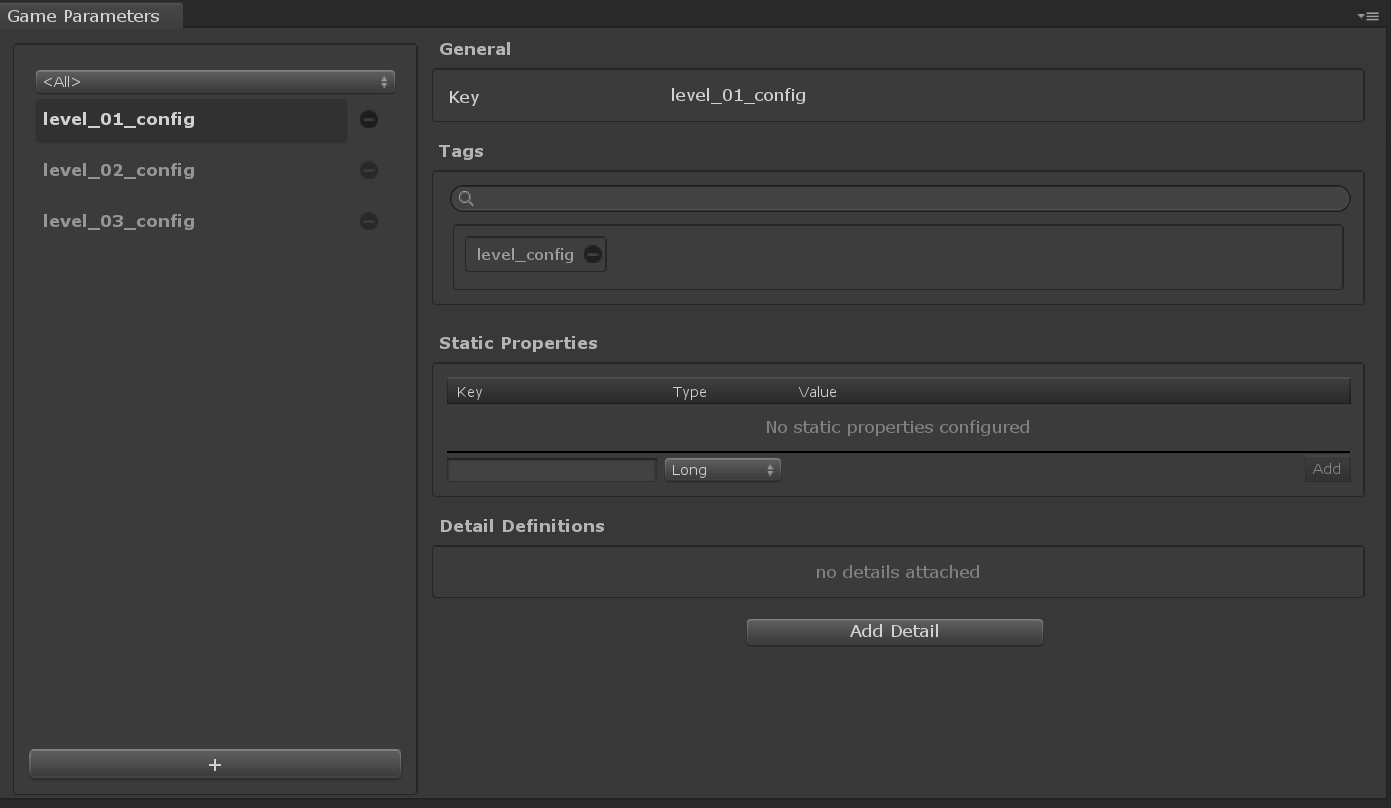
Task: Open the Long type dropdown
Action: coord(722,469)
